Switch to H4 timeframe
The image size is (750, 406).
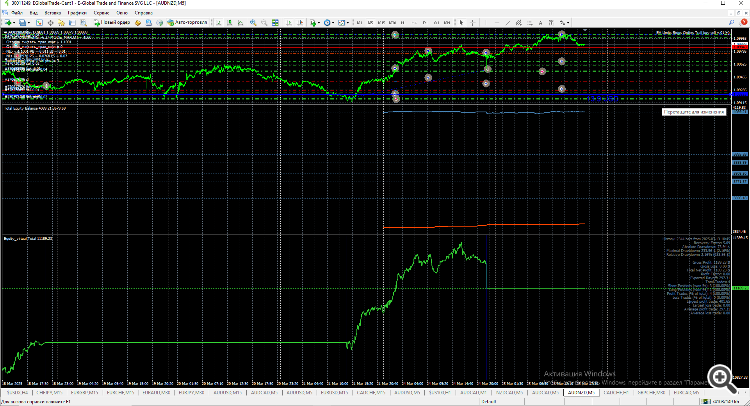click(x=414, y=22)
